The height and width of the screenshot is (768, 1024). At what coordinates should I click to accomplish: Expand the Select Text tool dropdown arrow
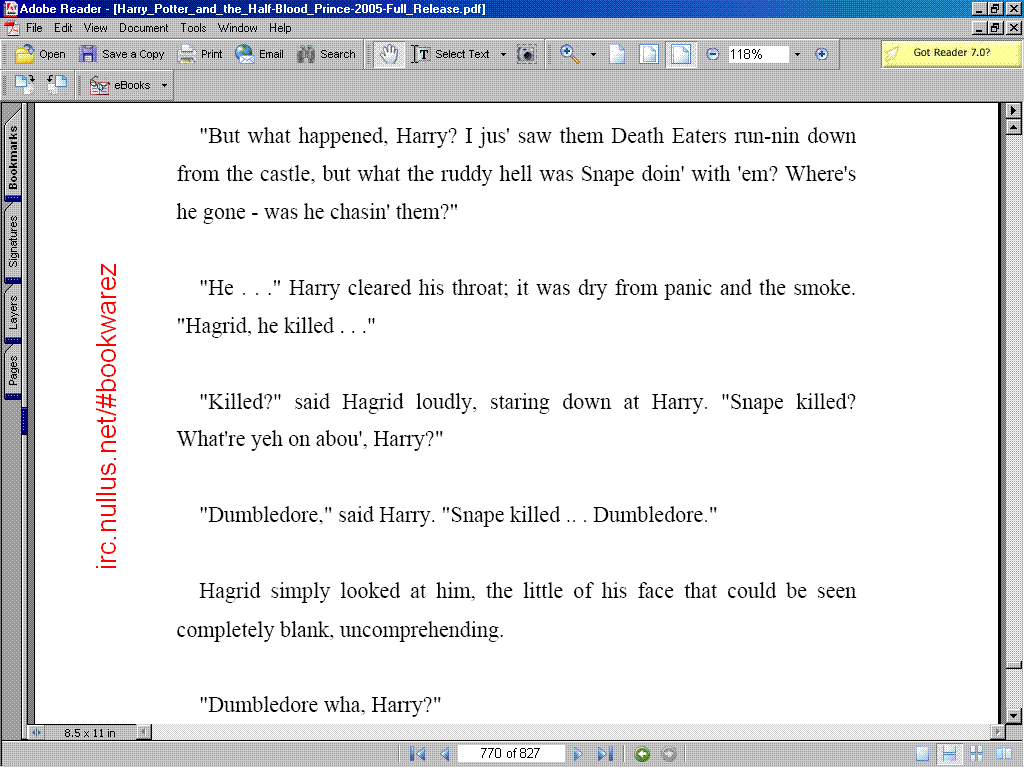pyautogui.click(x=503, y=54)
